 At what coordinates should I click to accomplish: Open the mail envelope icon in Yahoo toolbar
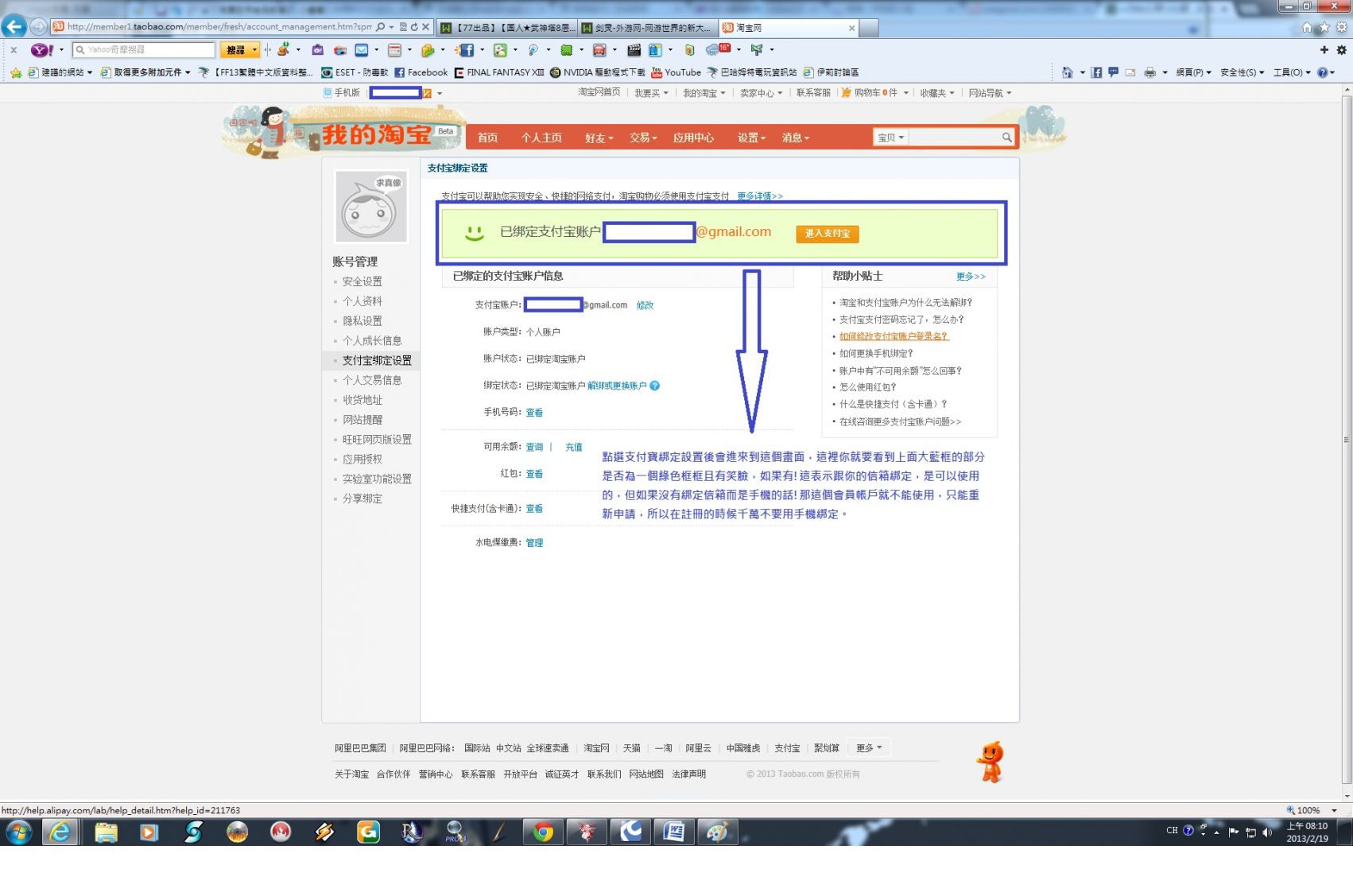point(362,50)
